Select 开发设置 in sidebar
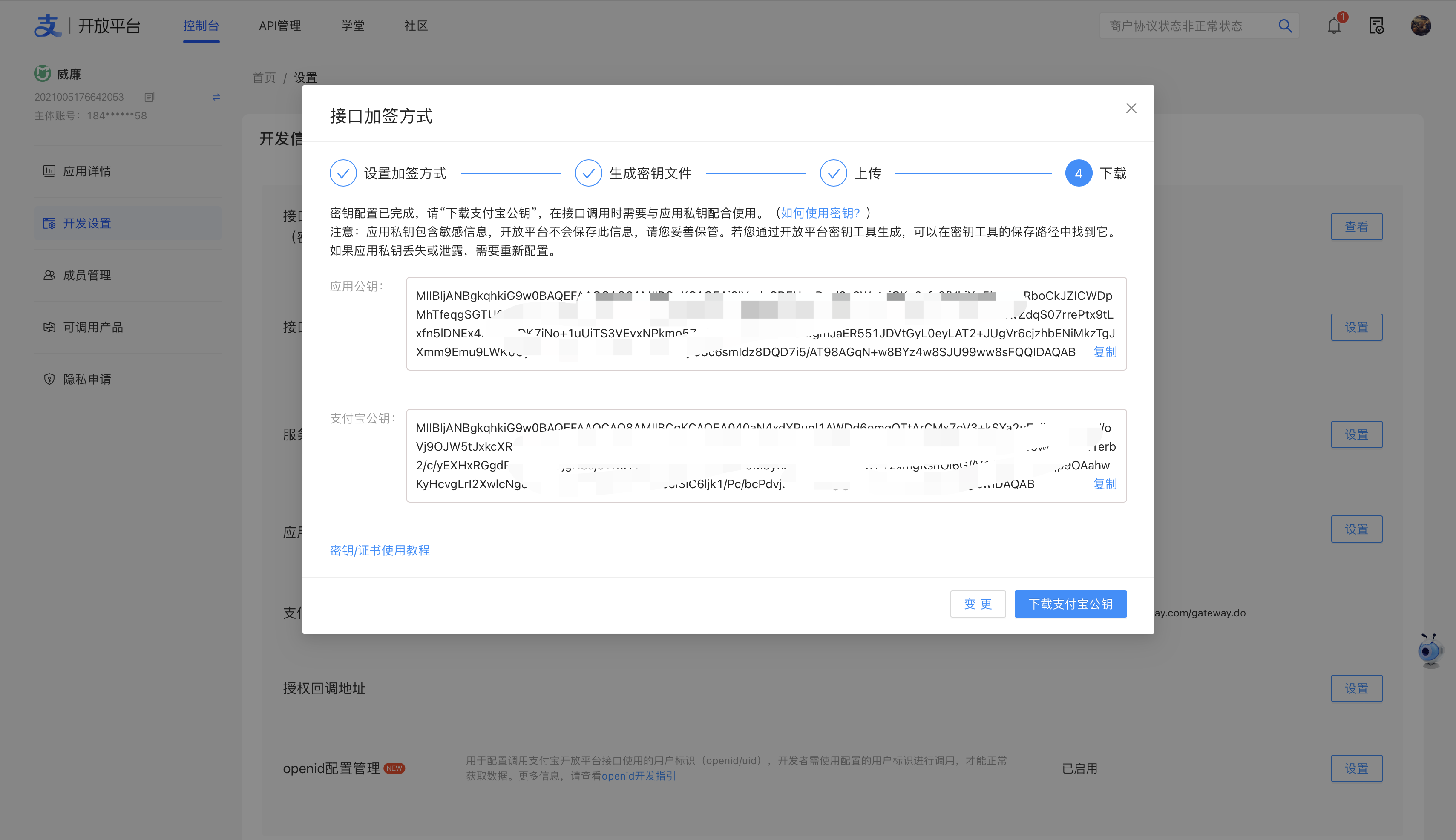 click(127, 223)
